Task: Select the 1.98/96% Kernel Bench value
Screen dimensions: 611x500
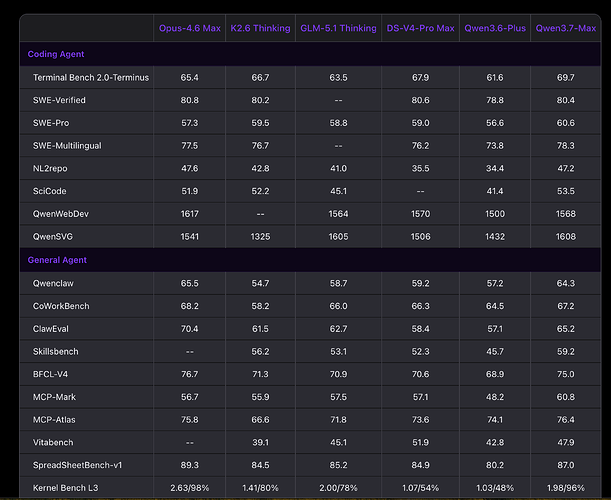Action: pyautogui.click(x=566, y=488)
